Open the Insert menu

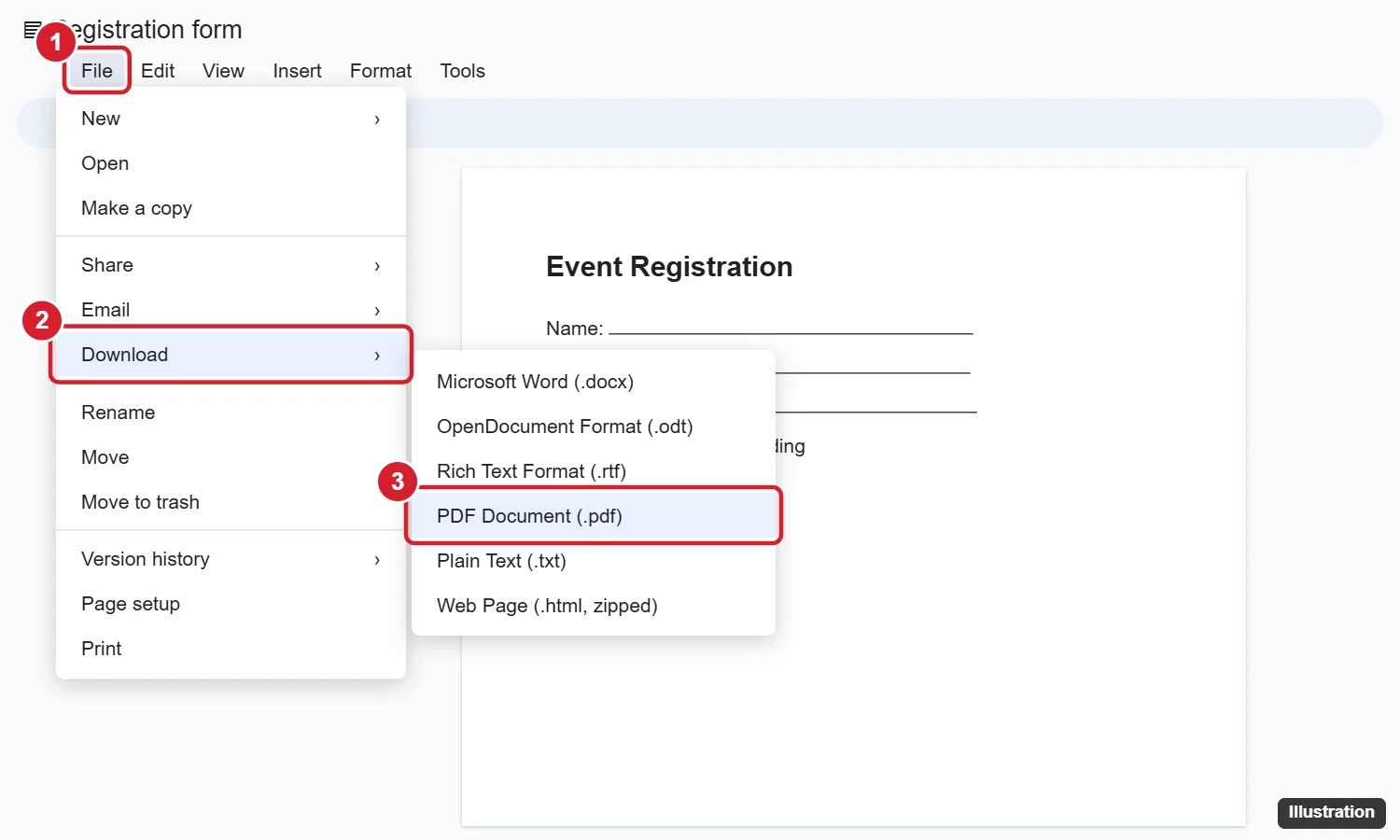tap(297, 71)
